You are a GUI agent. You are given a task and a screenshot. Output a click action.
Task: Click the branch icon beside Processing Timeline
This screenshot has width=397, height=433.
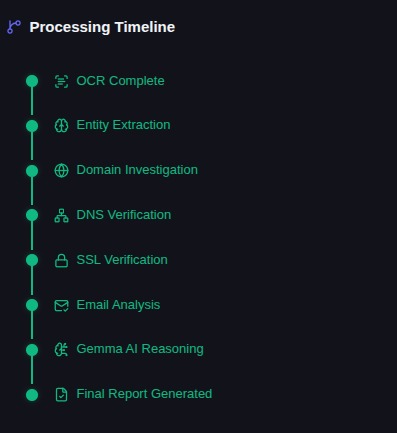(14, 27)
